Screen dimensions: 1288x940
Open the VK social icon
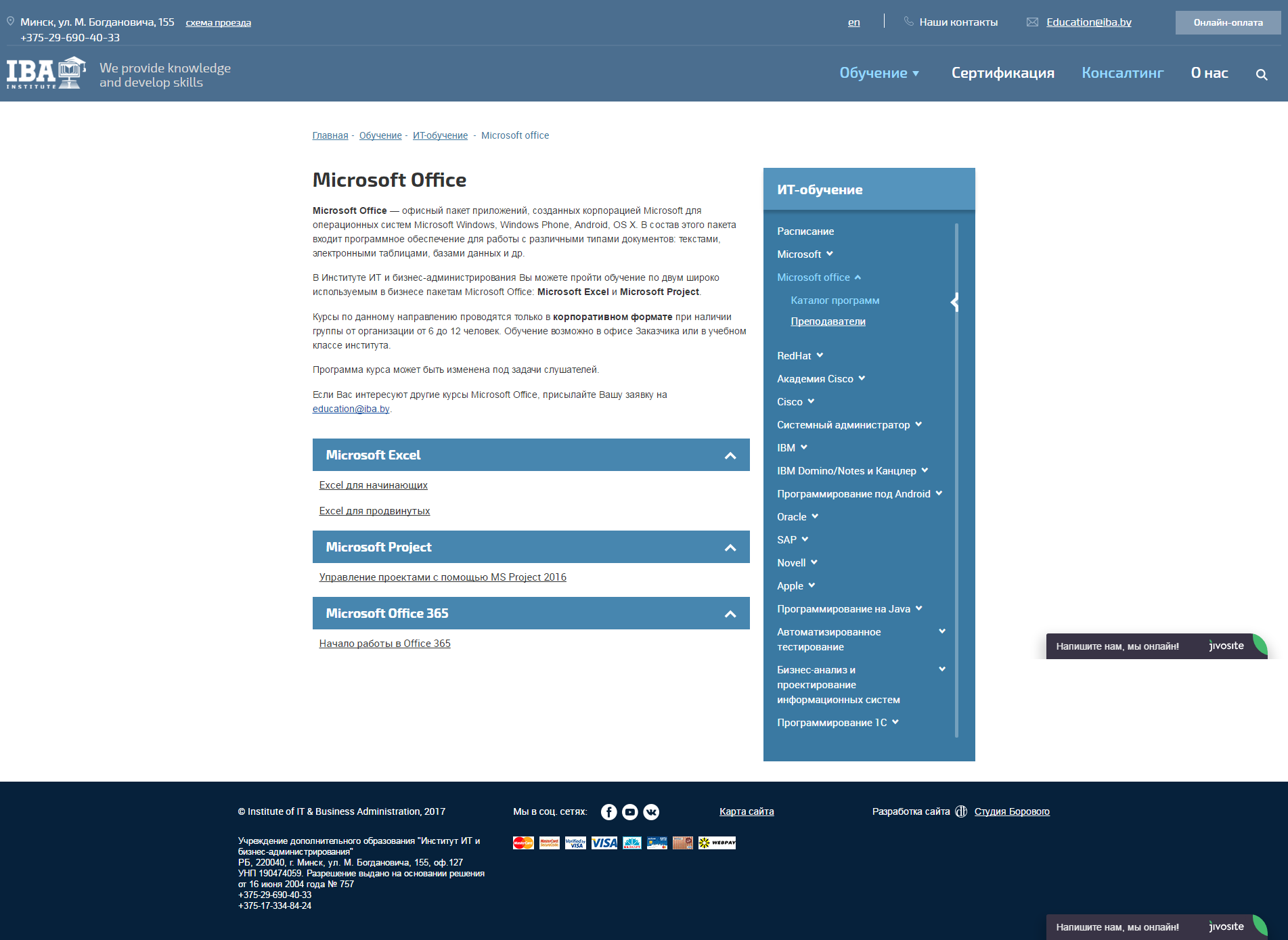coord(651,812)
